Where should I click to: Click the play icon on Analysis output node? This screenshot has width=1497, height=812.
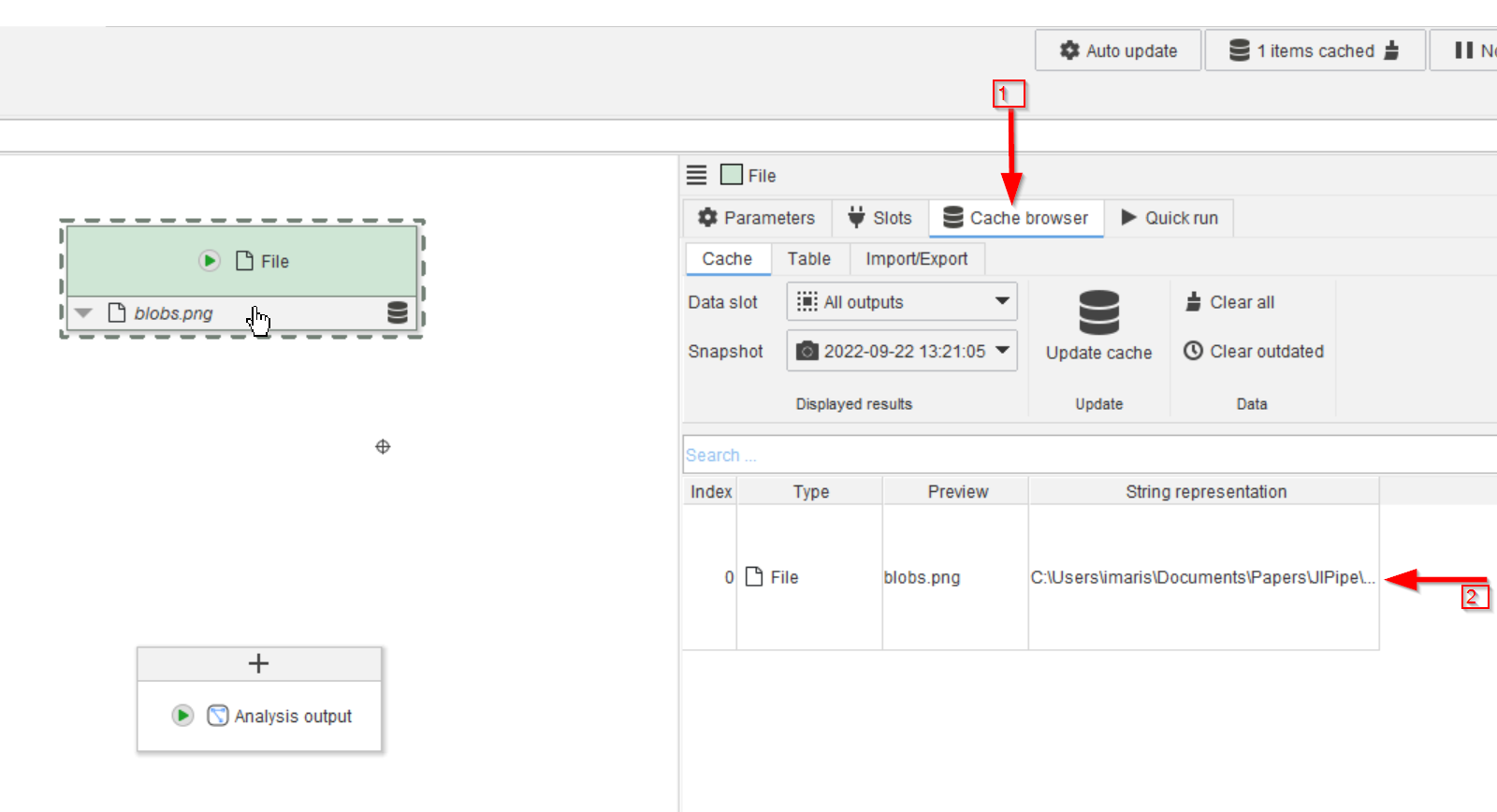183,716
